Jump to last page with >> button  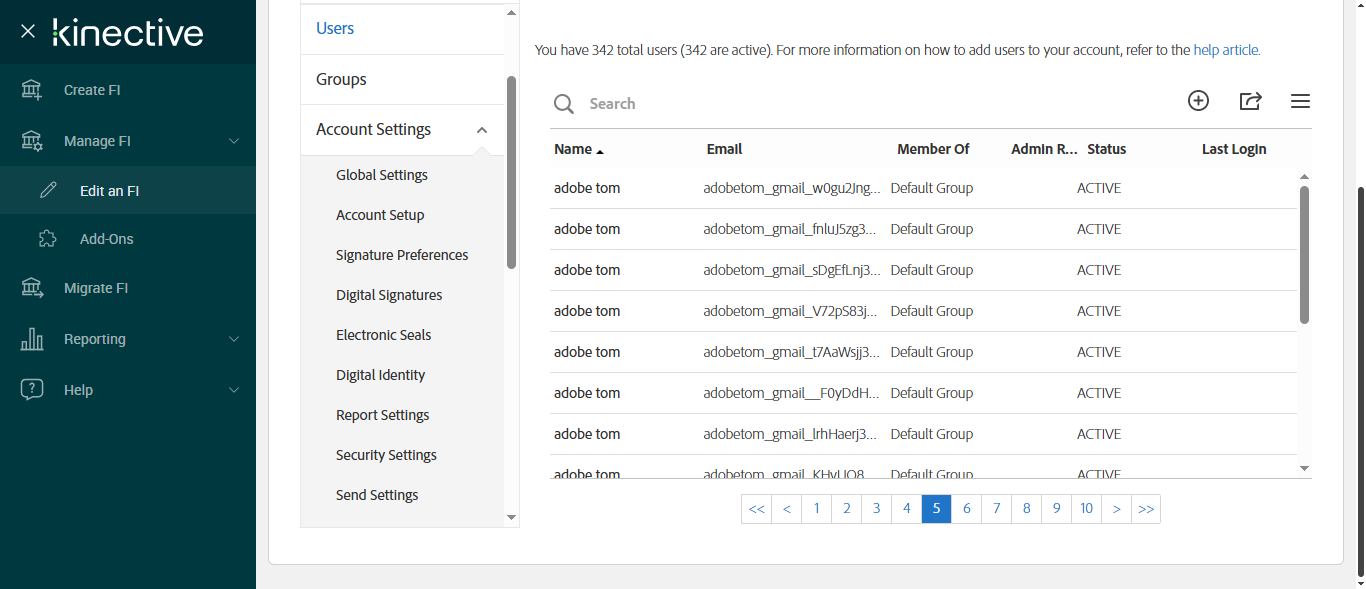[1146, 509]
